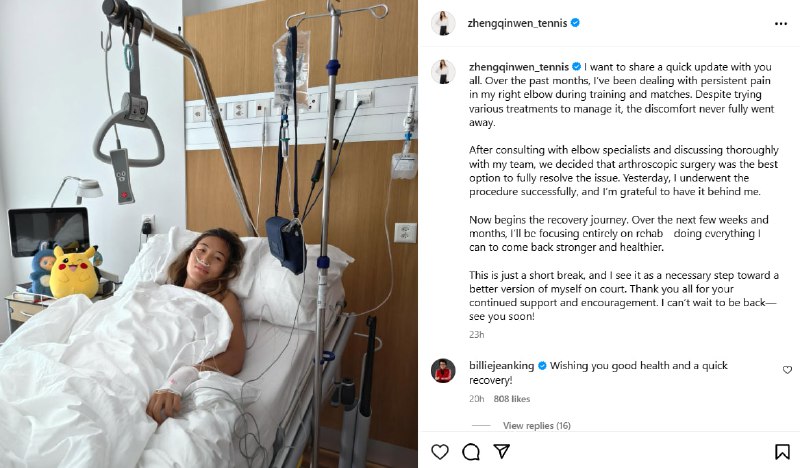Open the billiejeanking username link

pyautogui.click(x=502, y=365)
